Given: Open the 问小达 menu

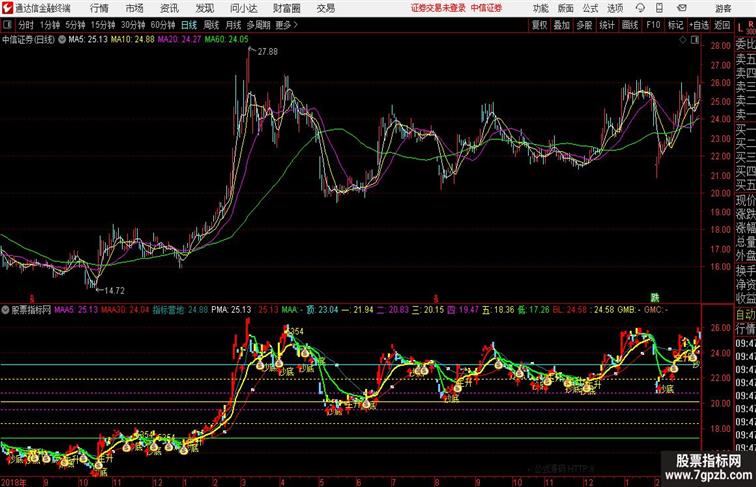Looking at the screenshot, I should click(x=243, y=8).
